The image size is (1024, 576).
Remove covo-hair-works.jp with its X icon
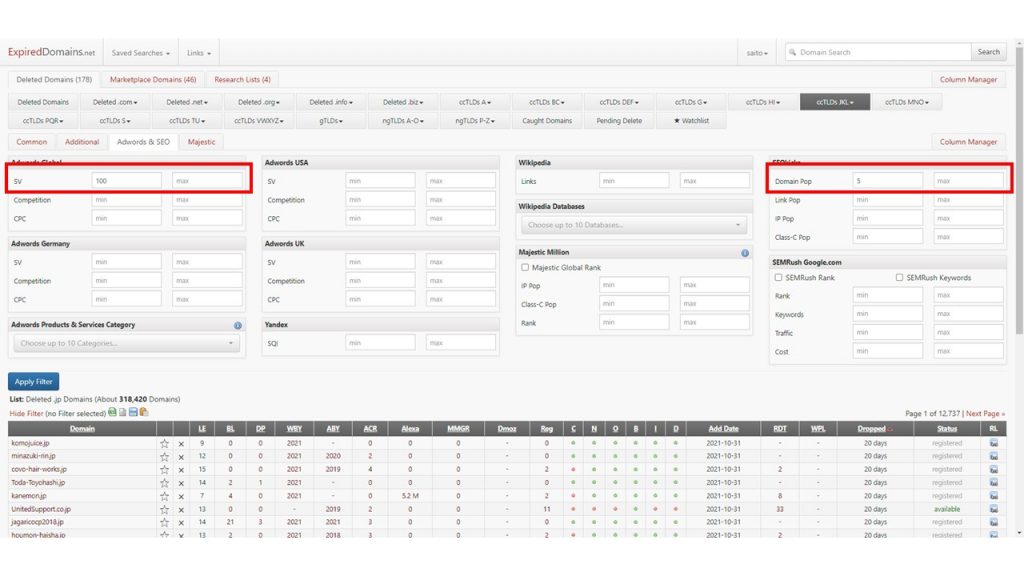(182, 470)
